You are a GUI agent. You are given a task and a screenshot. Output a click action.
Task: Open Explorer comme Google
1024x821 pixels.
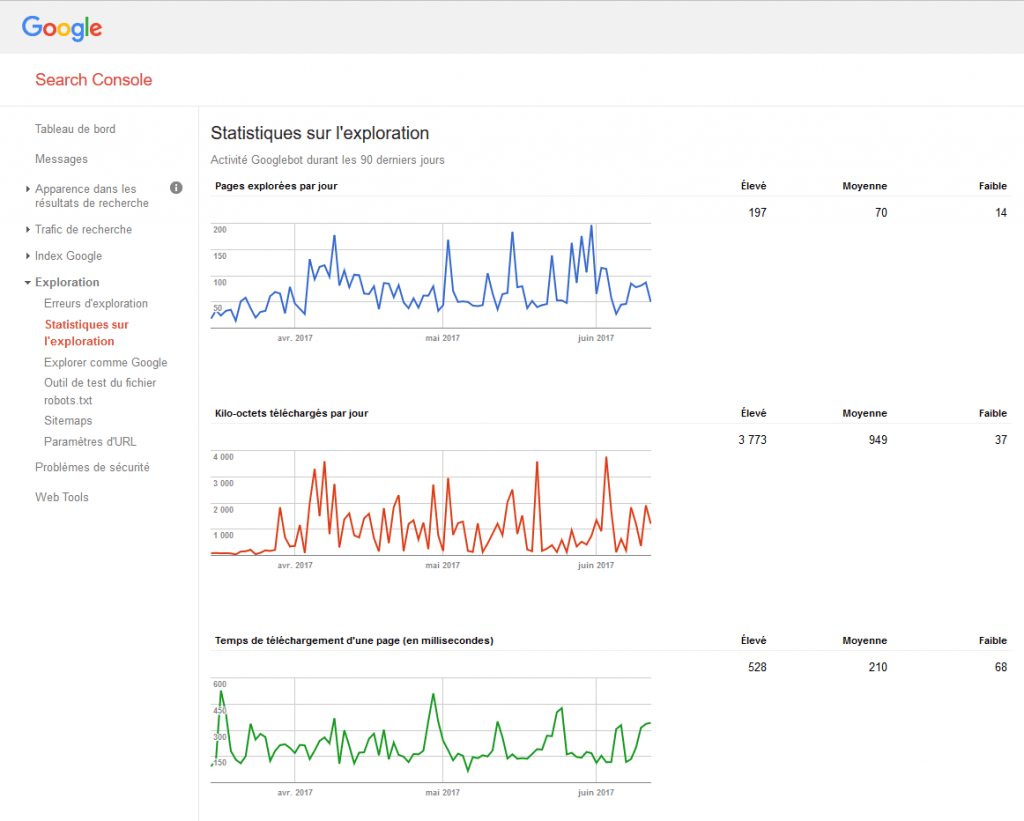(106, 362)
